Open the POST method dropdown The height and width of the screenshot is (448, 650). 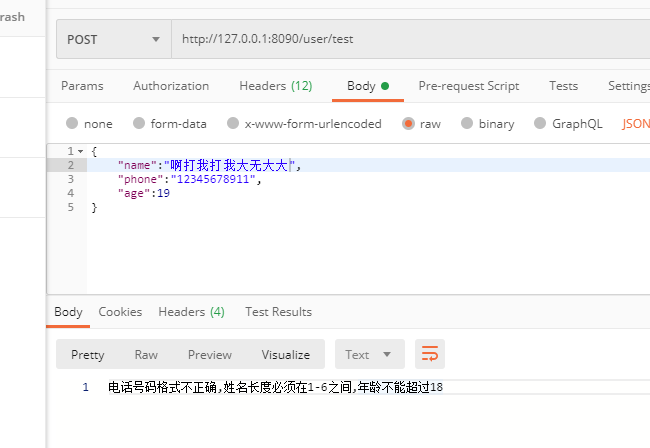pos(113,39)
